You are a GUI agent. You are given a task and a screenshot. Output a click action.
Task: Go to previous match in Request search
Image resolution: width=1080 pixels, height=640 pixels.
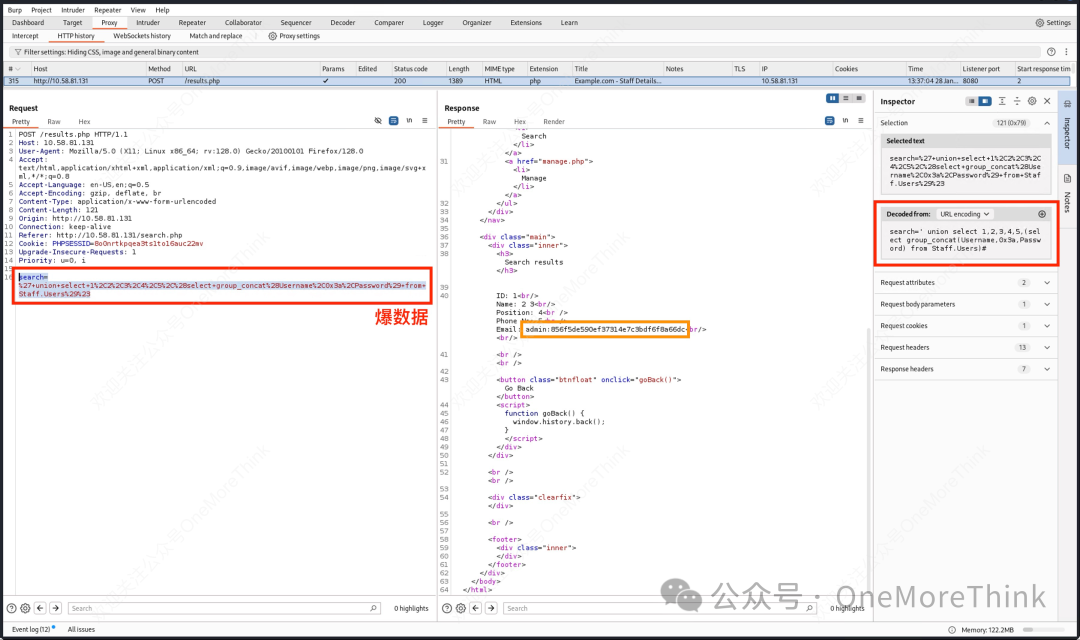pos(40,608)
